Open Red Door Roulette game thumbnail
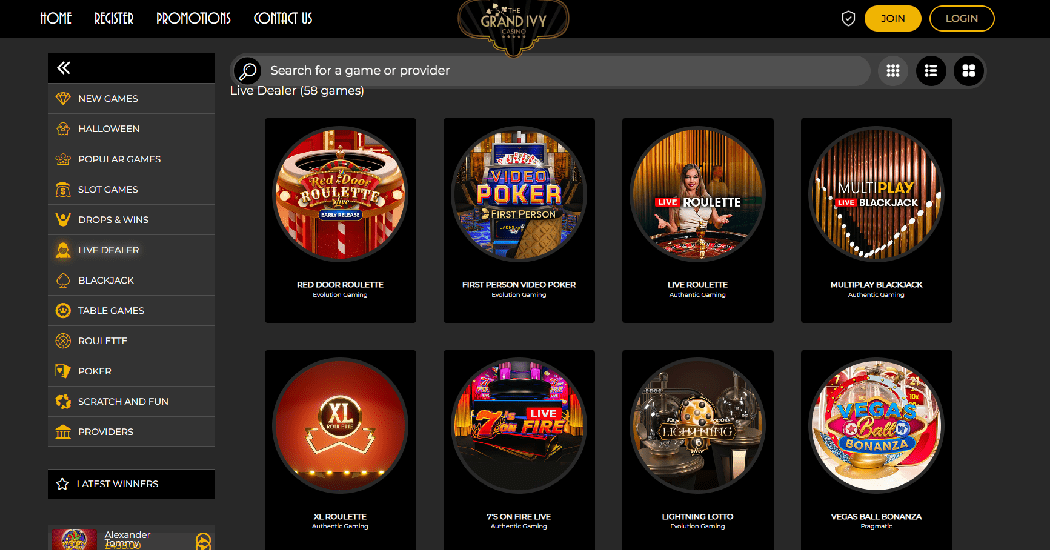1050x550 pixels. pyautogui.click(x=340, y=194)
